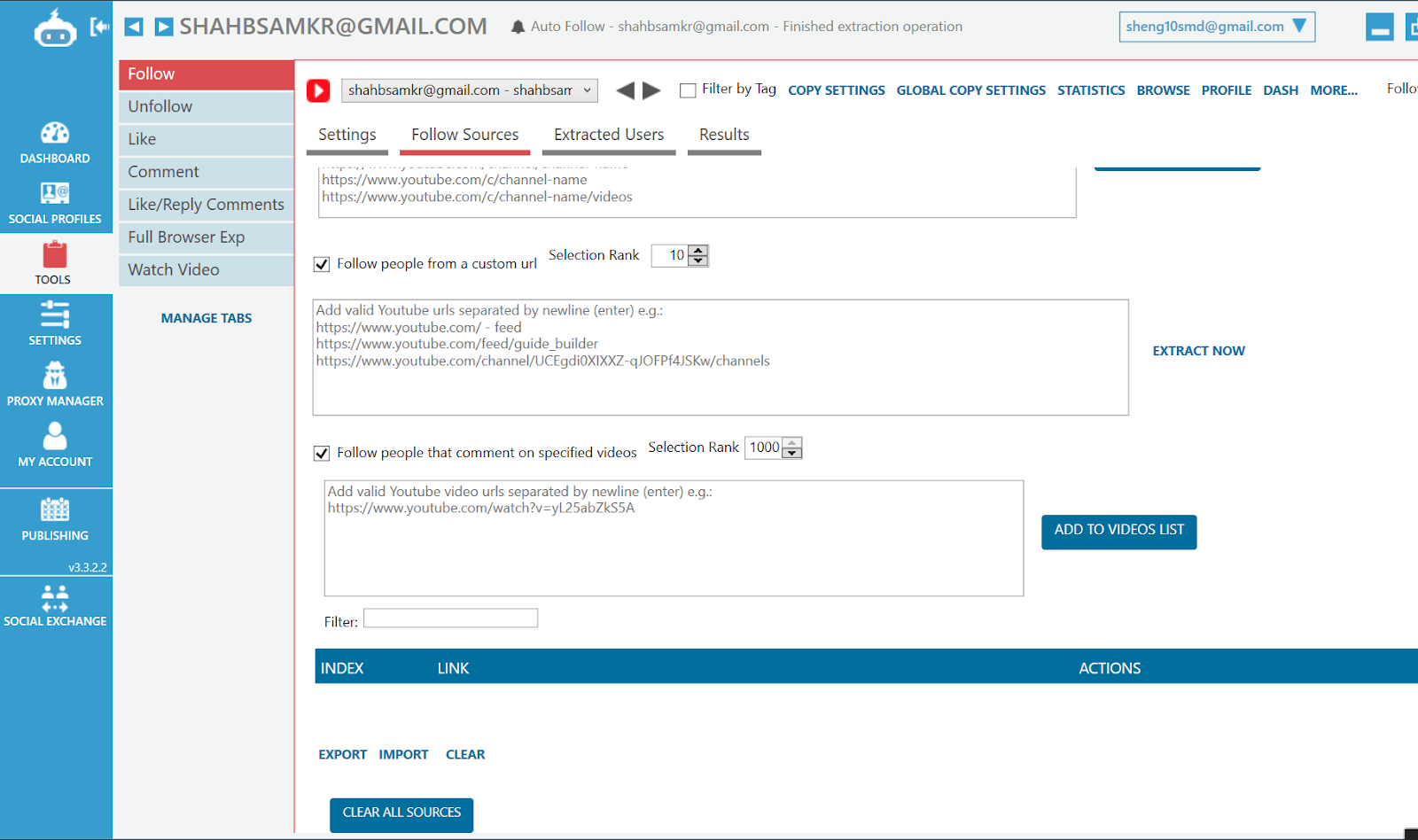Open Like/Reply Comments tool
Viewport: 1418px width, 840px height.
206,206
